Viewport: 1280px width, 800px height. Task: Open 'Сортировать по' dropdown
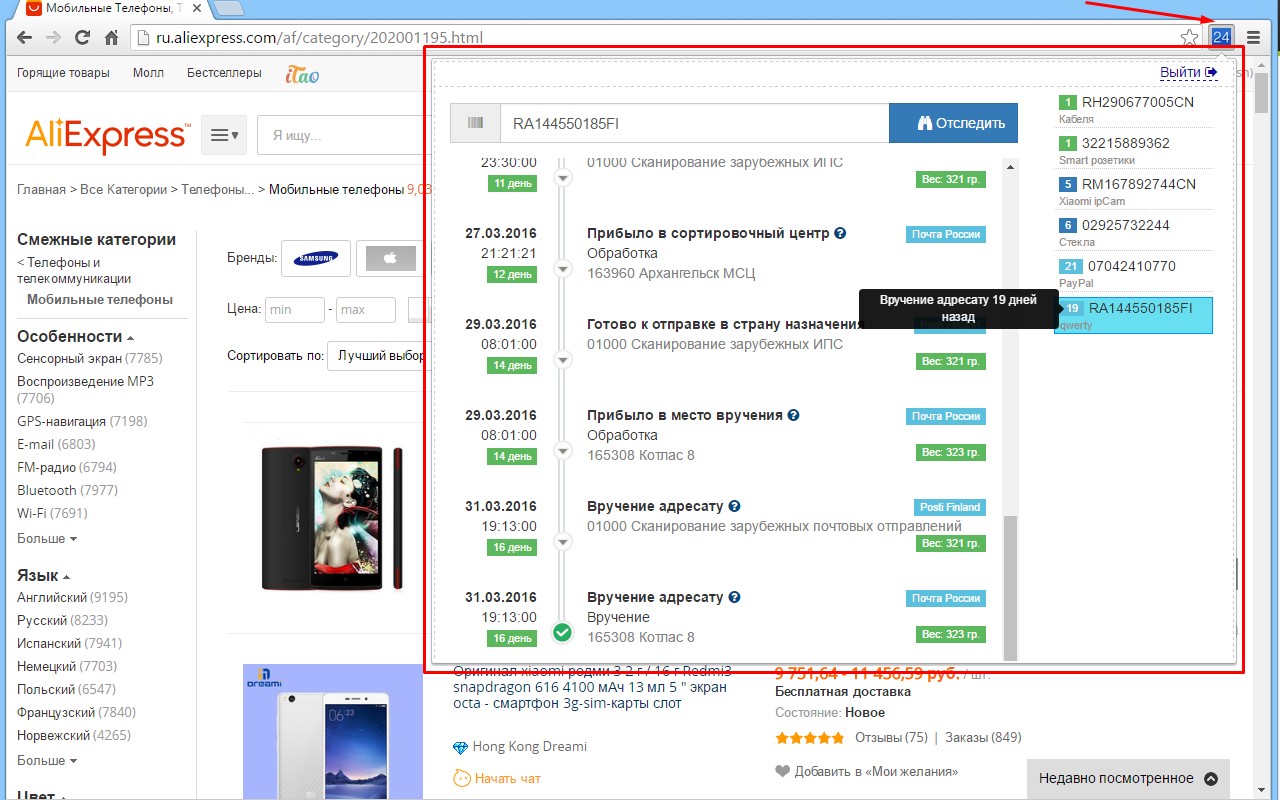coord(380,355)
